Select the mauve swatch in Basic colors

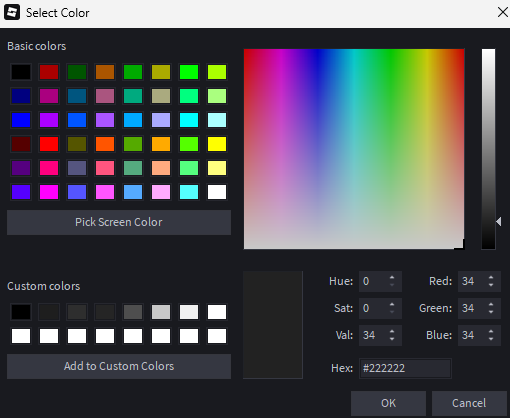(105, 96)
